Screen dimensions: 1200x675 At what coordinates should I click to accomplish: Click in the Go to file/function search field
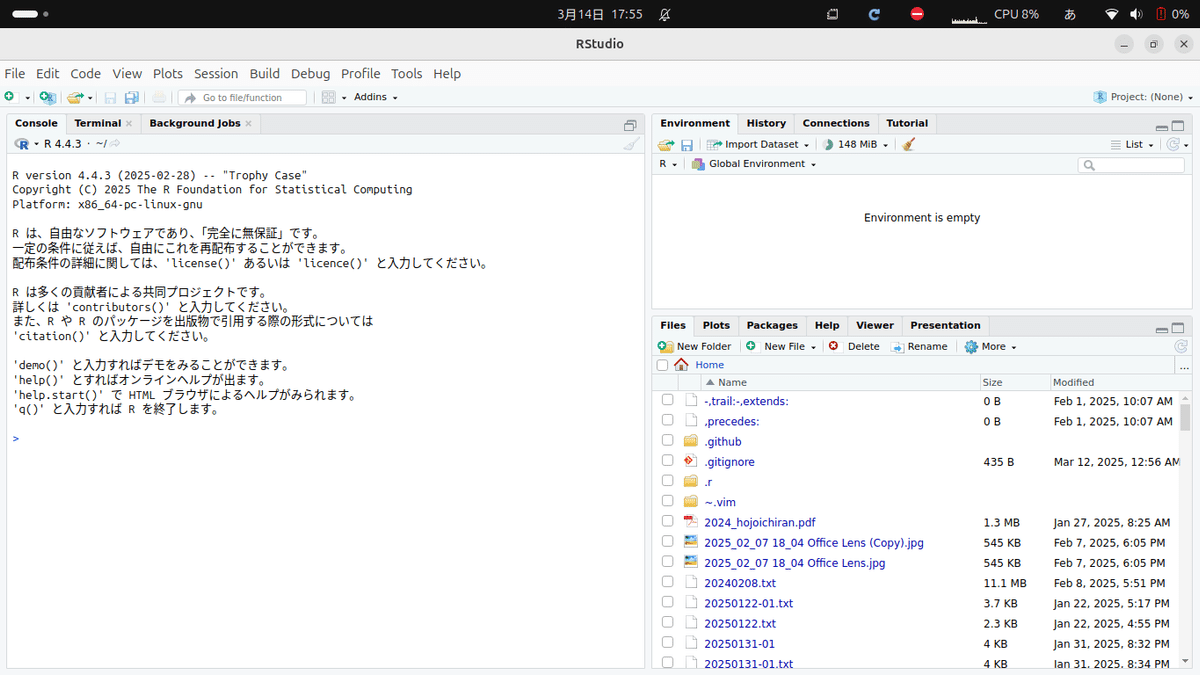pos(243,97)
